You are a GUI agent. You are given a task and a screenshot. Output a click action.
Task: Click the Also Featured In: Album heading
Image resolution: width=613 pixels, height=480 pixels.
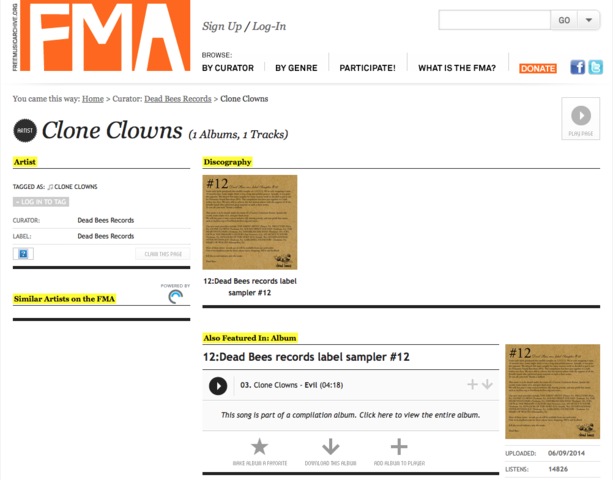click(x=250, y=338)
